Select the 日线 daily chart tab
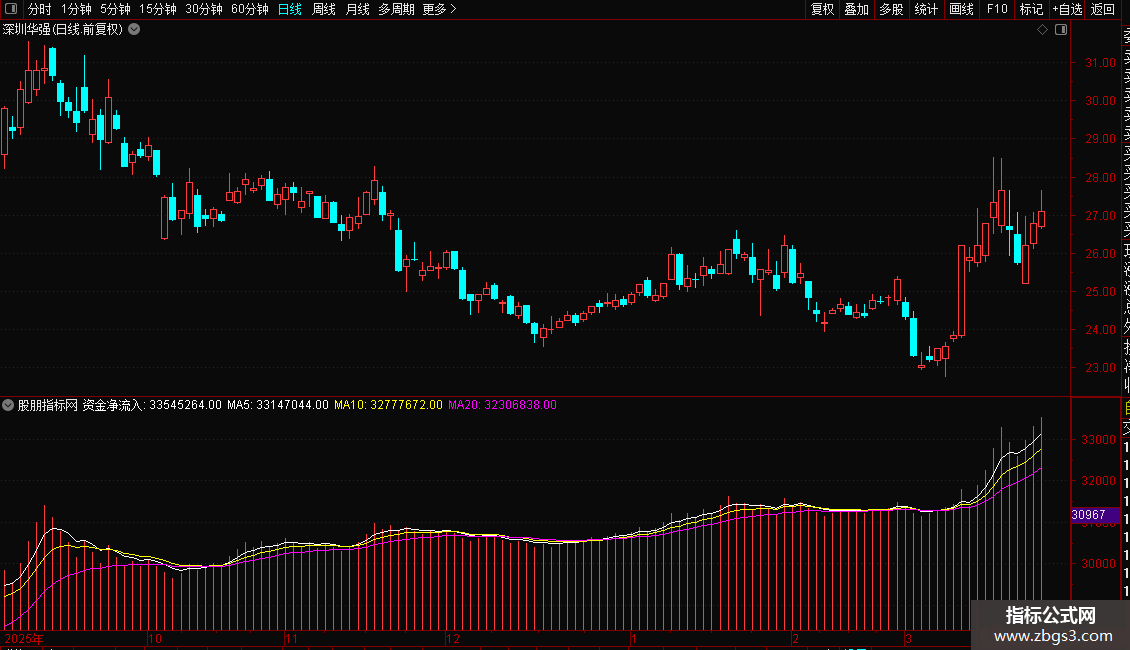1130x650 pixels. (x=290, y=9)
